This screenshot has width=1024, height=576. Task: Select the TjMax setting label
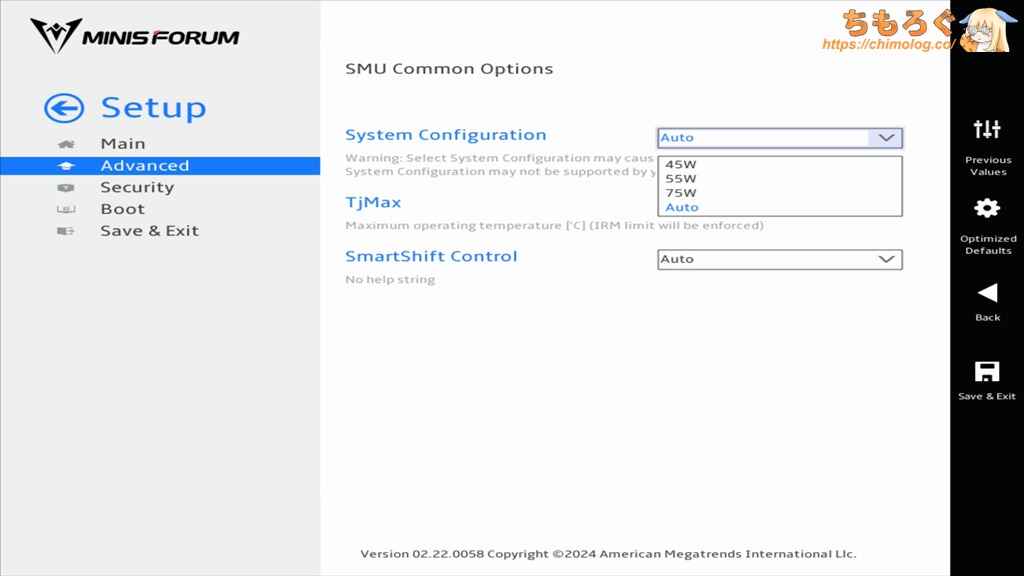click(x=373, y=202)
